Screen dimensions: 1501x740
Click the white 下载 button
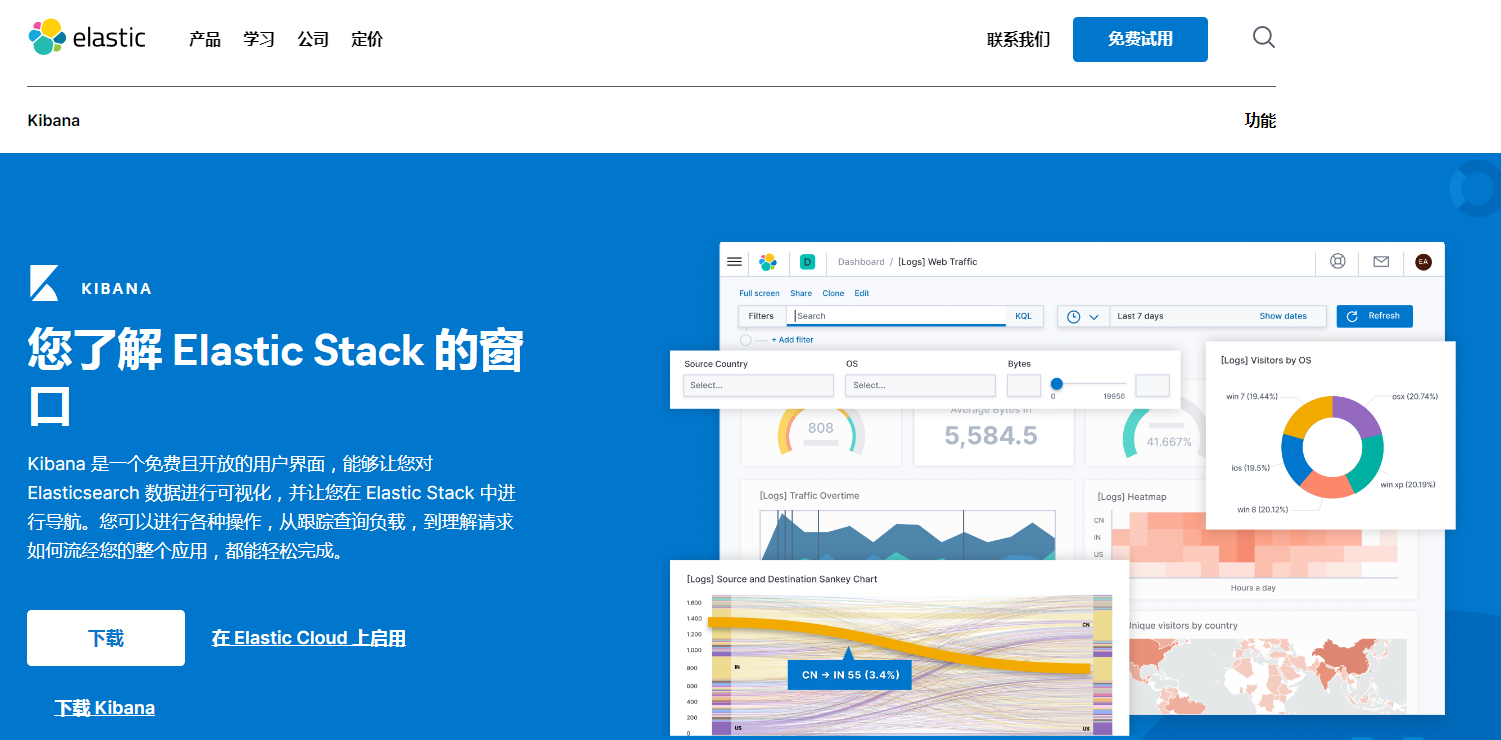point(106,638)
